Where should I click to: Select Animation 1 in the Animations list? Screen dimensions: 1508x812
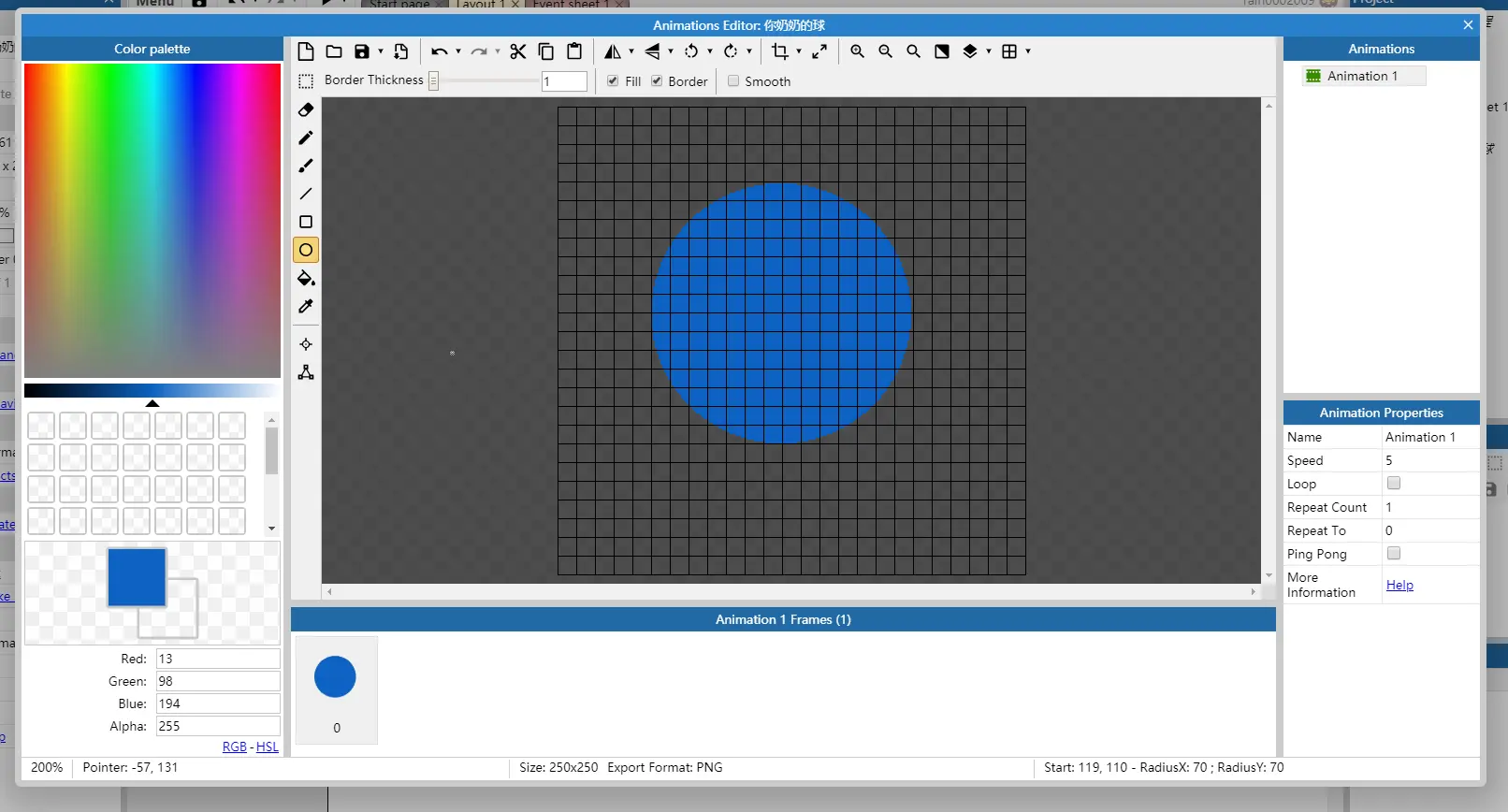click(x=1363, y=76)
